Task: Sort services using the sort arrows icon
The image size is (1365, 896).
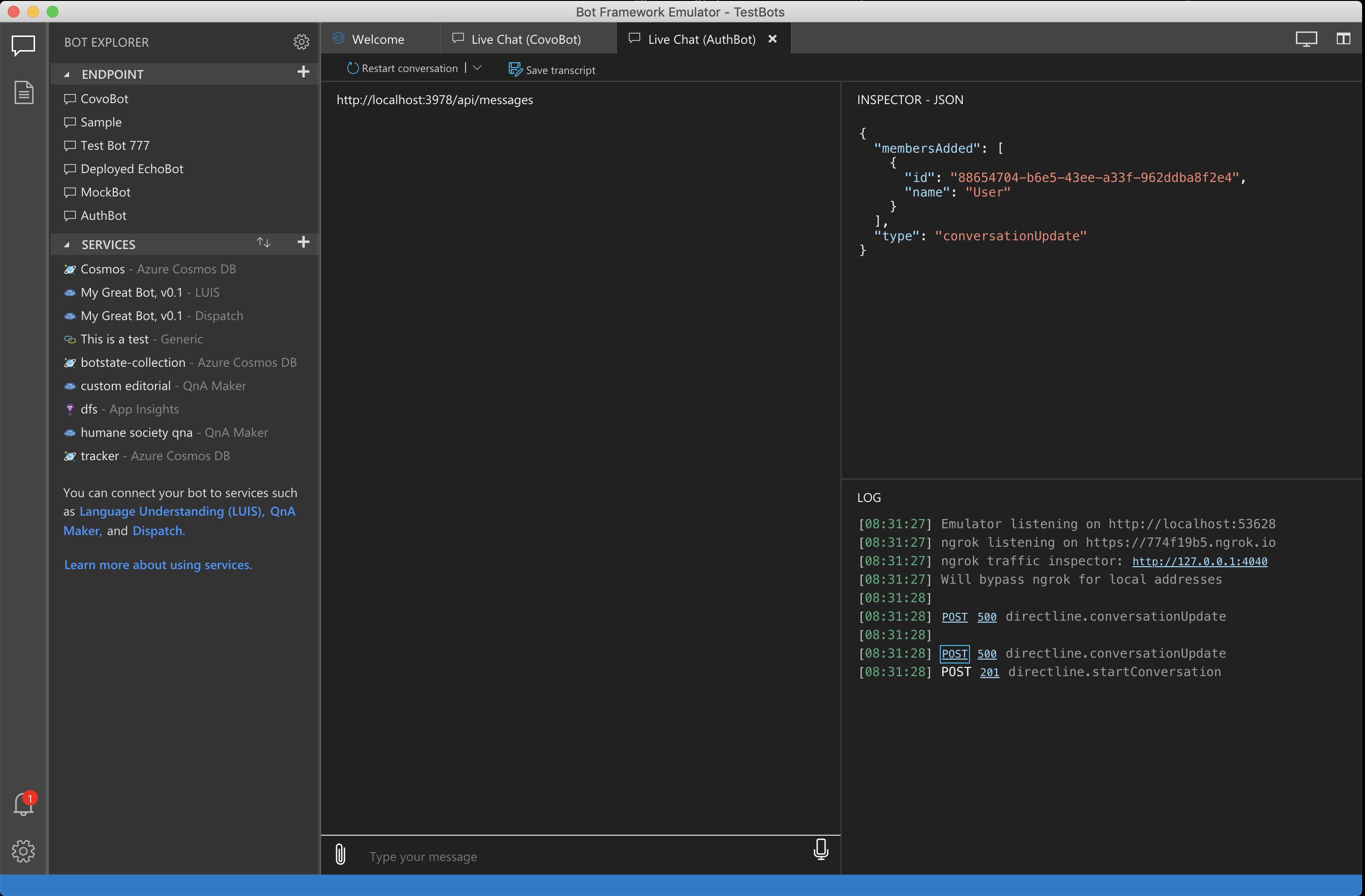Action: tap(263, 243)
